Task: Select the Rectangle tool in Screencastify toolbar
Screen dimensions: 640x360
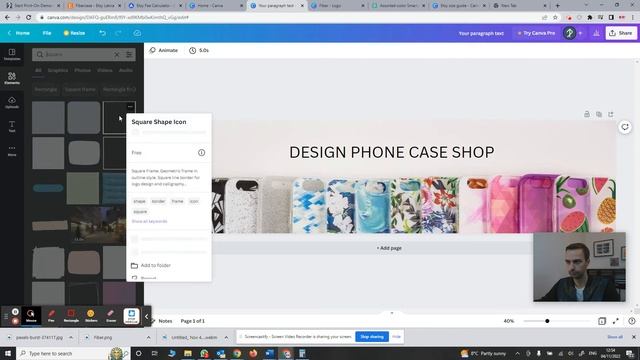Action: point(71,316)
